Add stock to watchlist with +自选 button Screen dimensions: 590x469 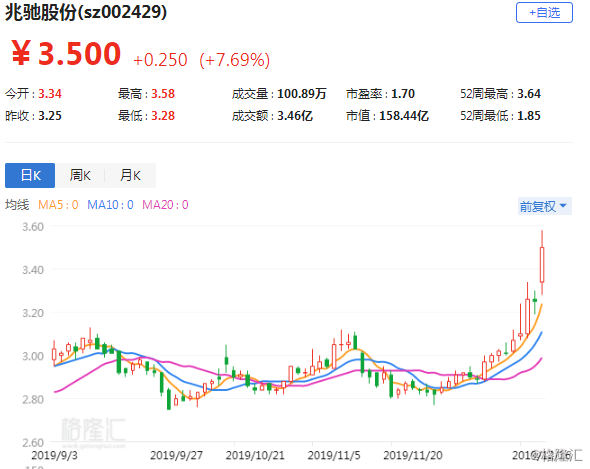click(x=544, y=12)
